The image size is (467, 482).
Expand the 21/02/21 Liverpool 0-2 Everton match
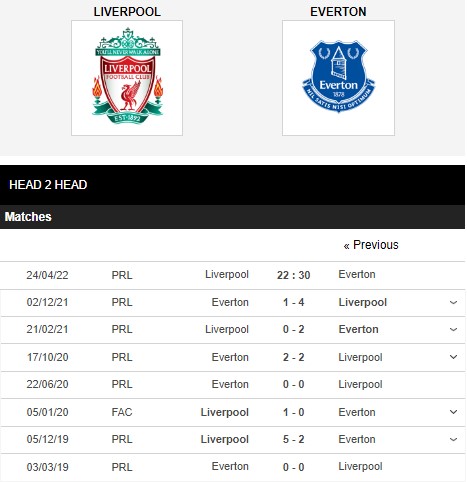453,329
